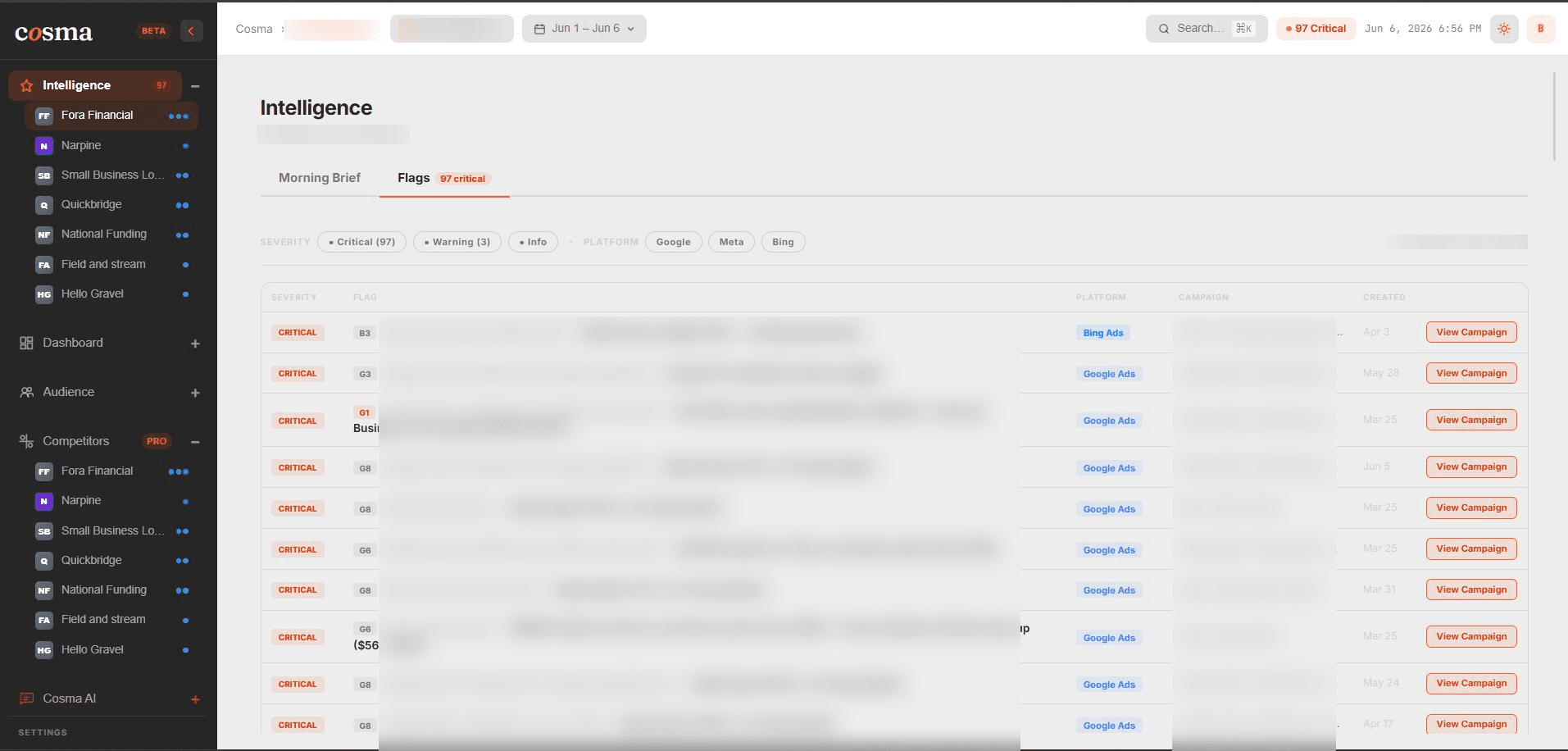Viewport: 1568px width, 751px height.
Task: Click the Field and stream item under Competitors
Action: (x=111, y=620)
